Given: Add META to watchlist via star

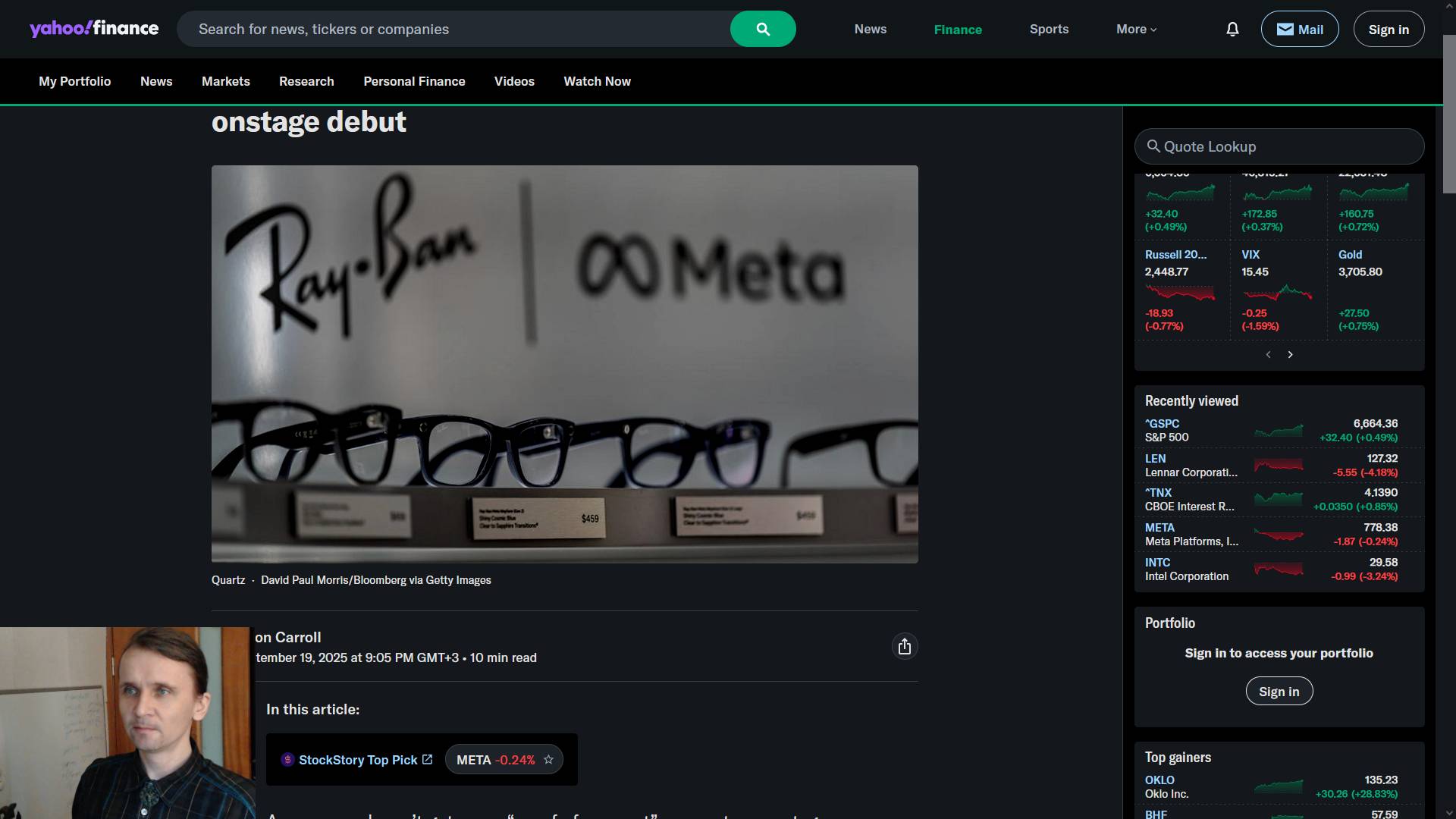Looking at the screenshot, I should point(548,760).
